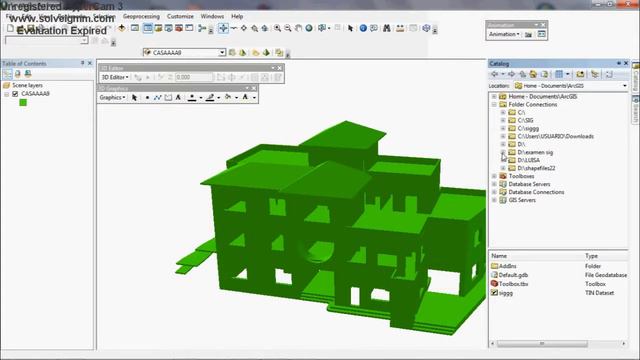
Task: Select the Fly tool
Action: coord(233,28)
